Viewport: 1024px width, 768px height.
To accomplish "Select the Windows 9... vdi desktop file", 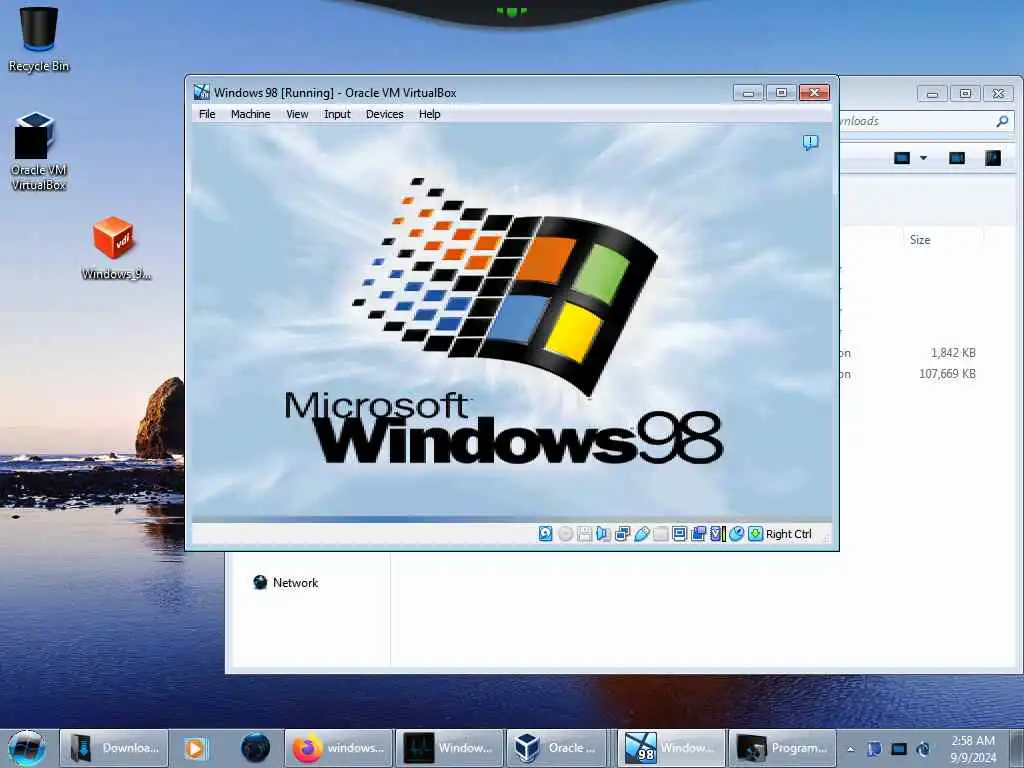I will tap(116, 248).
